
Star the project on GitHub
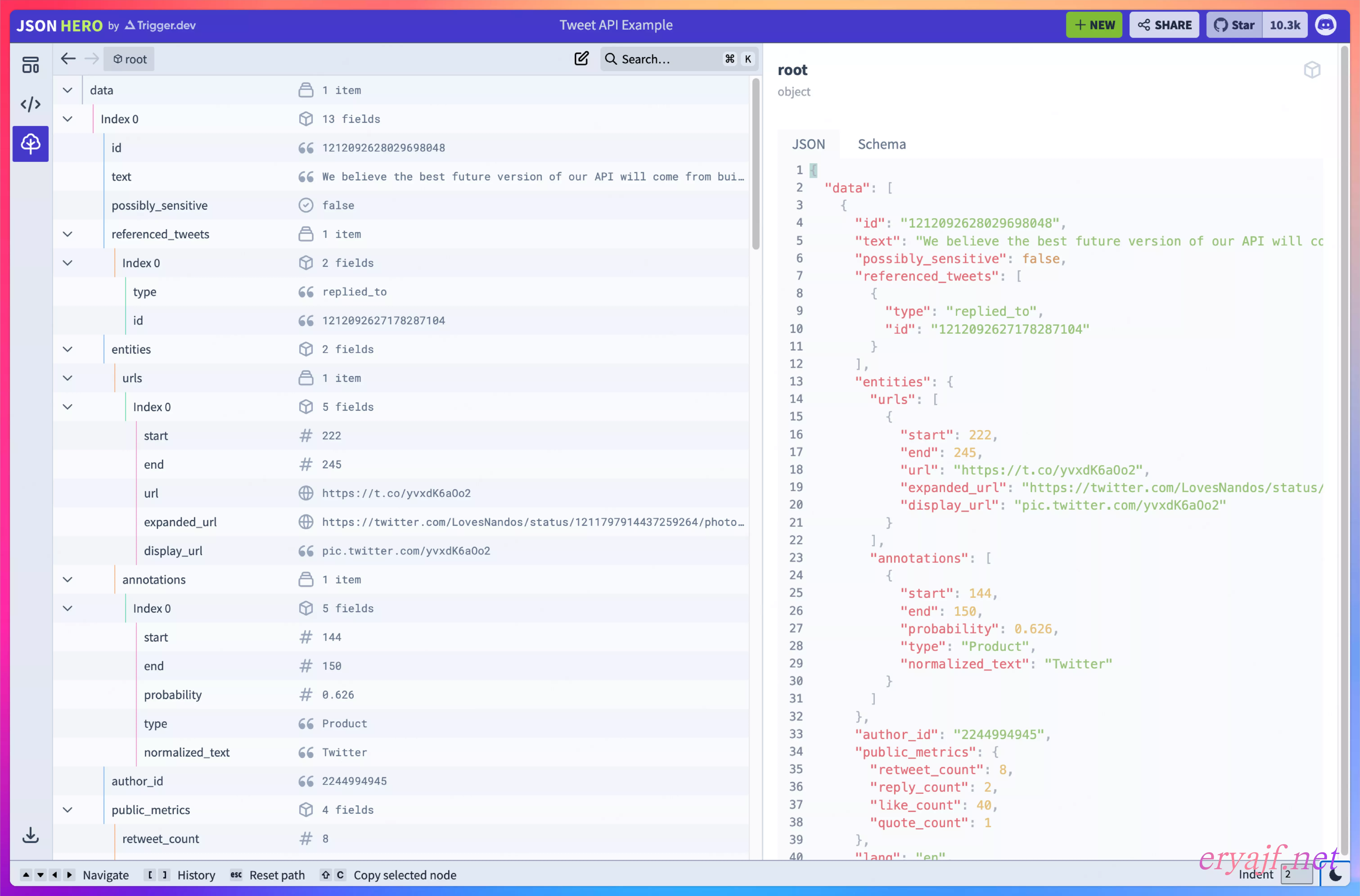(x=1234, y=25)
